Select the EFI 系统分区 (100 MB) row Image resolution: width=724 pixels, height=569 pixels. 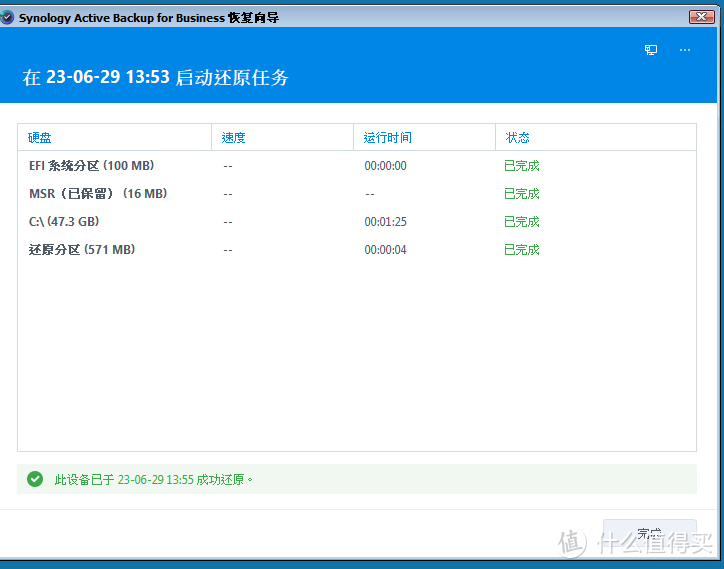coord(356,165)
